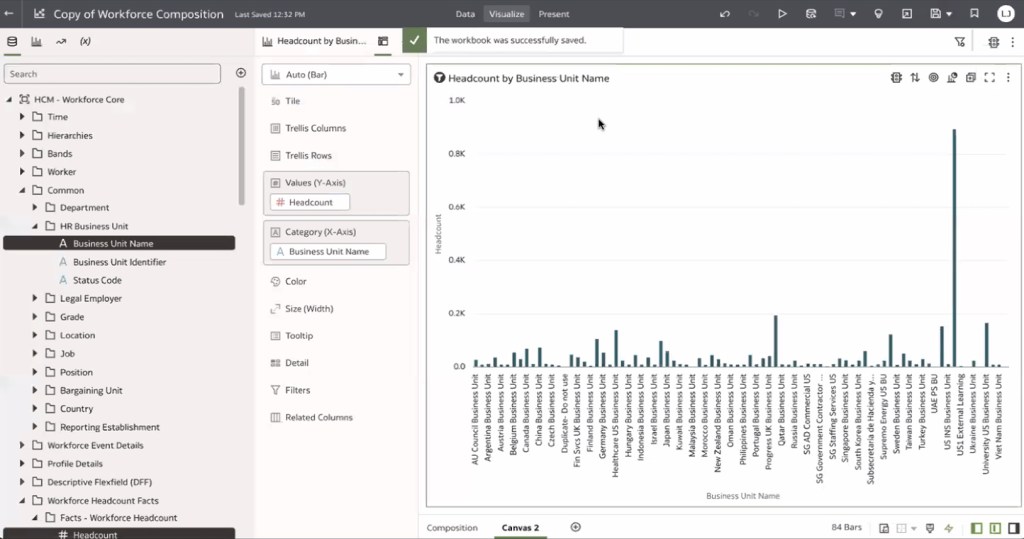The image size is (1024, 539).
Task: Click the data panel vertical scrollbar
Action: pos(241,145)
